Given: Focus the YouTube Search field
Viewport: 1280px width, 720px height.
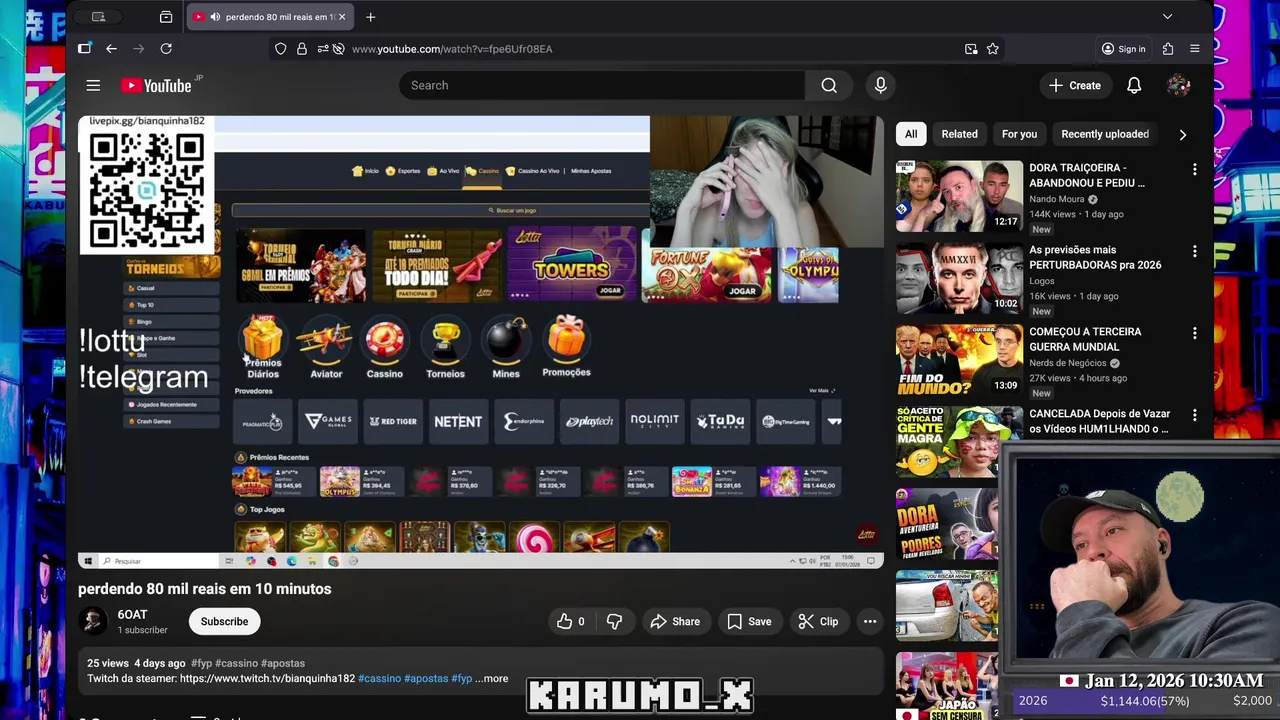Looking at the screenshot, I should pyautogui.click(x=602, y=86).
